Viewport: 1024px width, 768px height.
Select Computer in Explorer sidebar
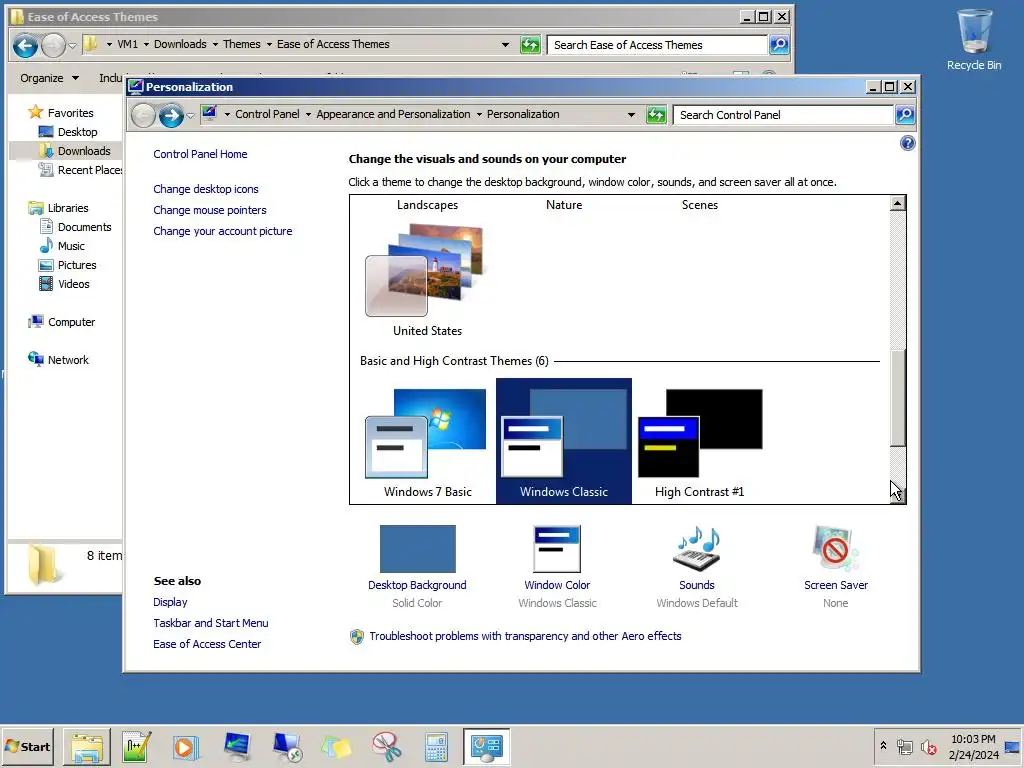[61, 322]
